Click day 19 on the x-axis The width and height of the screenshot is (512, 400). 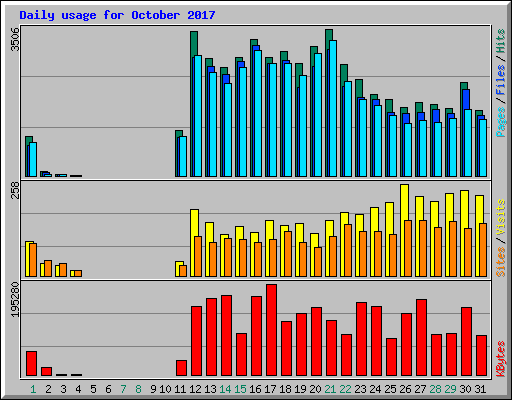click(x=300, y=389)
